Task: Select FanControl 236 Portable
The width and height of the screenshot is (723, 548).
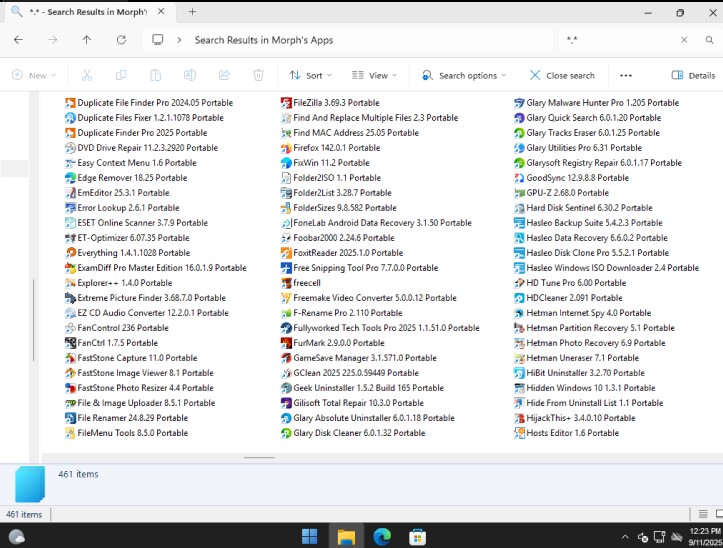Action: click(117, 328)
